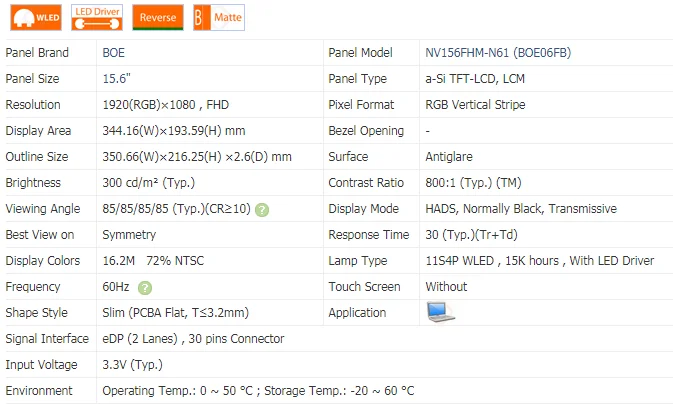Click the 11S4P WLED lamp type value
The image size is (673, 408).
[x=539, y=261]
